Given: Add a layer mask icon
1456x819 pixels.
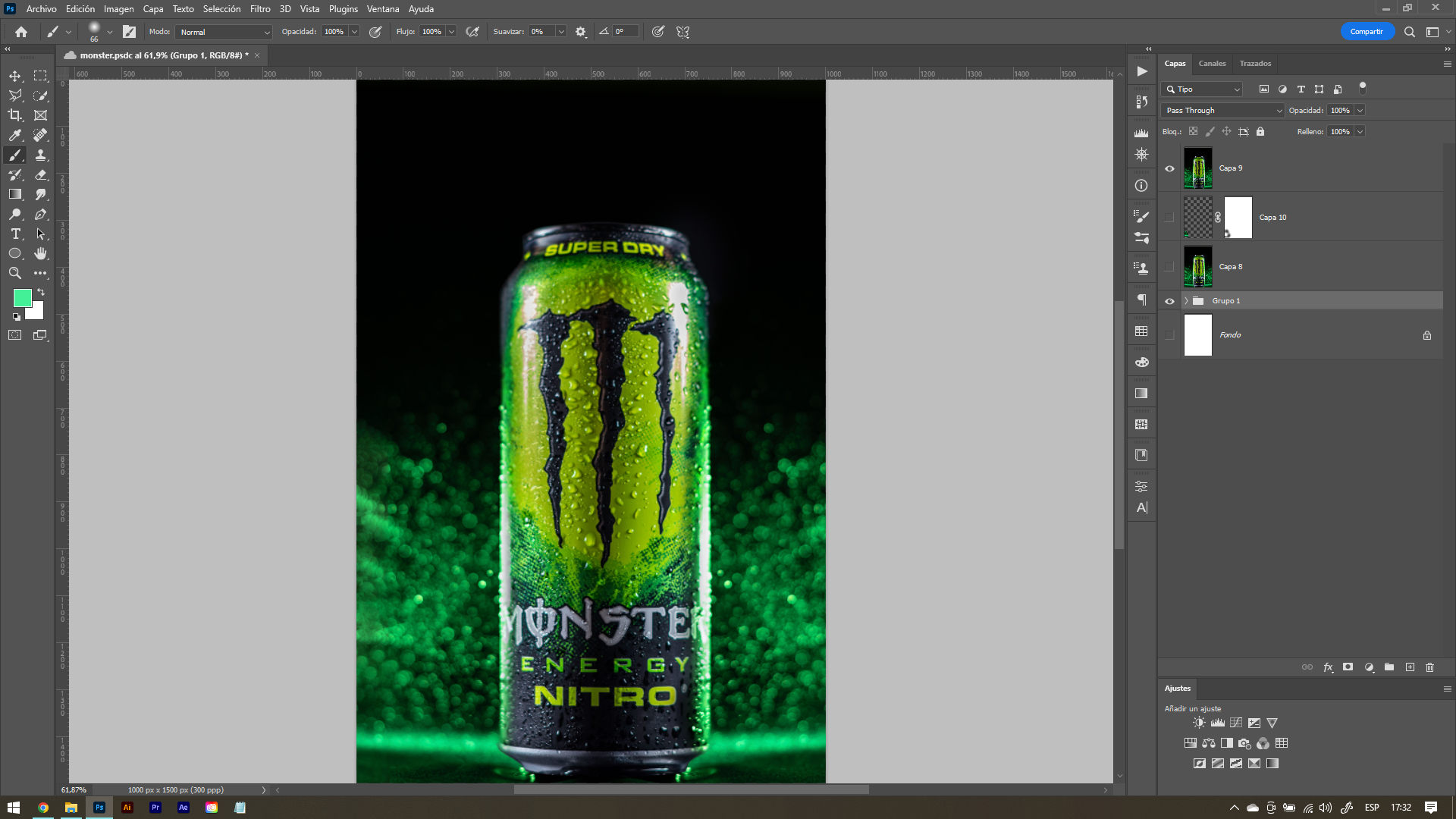Looking at the screenshot, I should (x=1348, y=667).
